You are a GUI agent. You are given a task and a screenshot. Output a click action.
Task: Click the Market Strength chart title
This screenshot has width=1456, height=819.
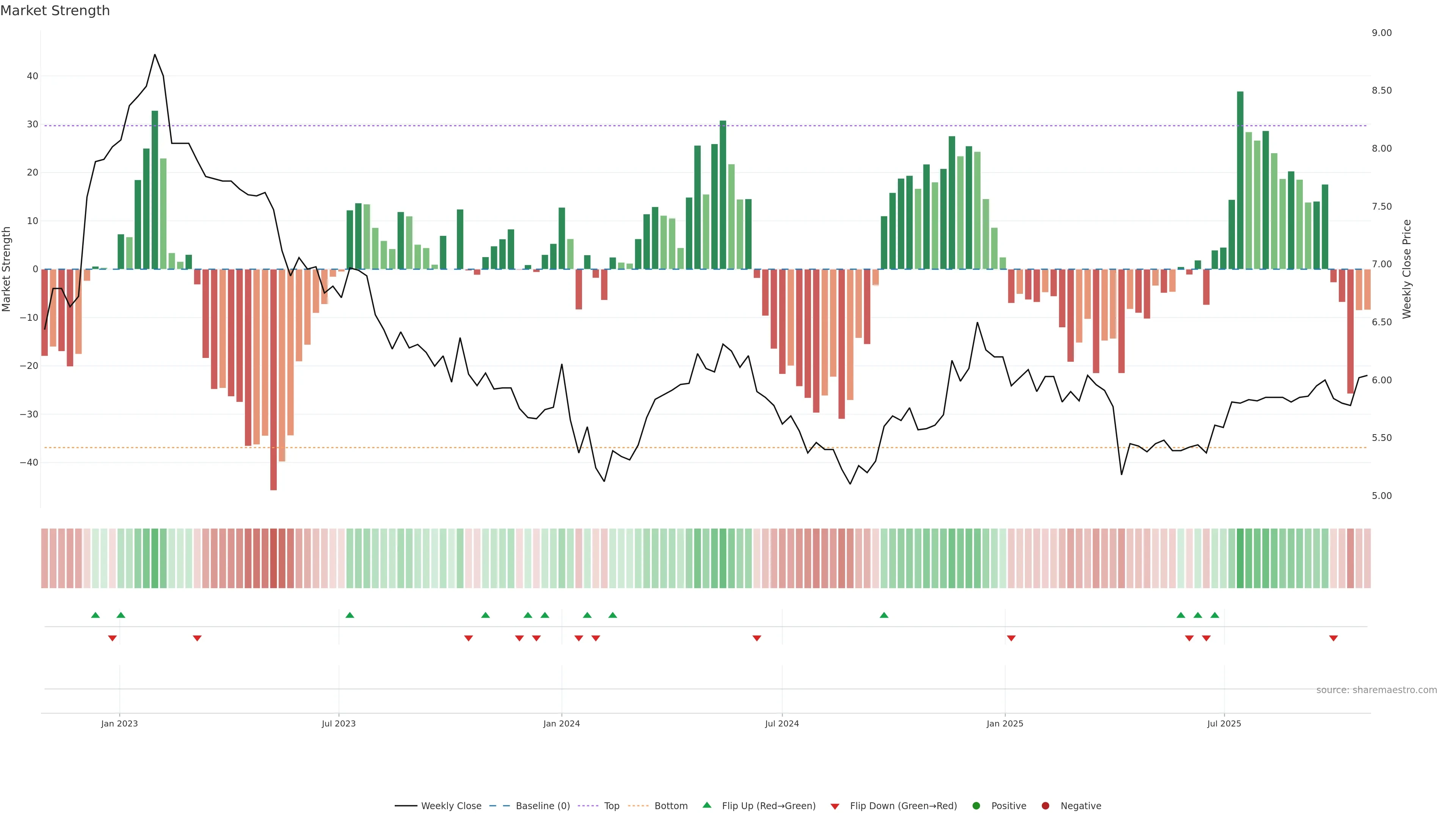(x=55, y=11)
